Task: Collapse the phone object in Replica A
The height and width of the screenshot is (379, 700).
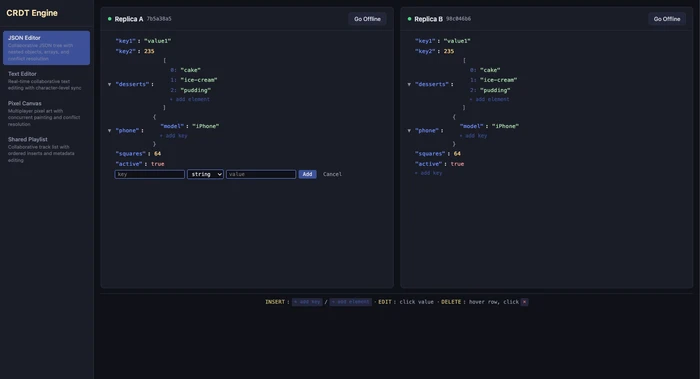Action: pyautogui.click(x=109, y=130)
